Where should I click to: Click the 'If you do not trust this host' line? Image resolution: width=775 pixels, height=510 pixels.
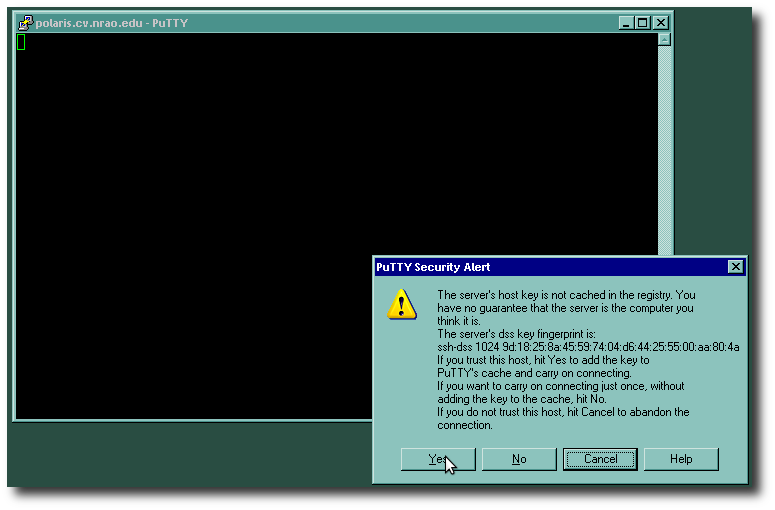tap(563, 412)
